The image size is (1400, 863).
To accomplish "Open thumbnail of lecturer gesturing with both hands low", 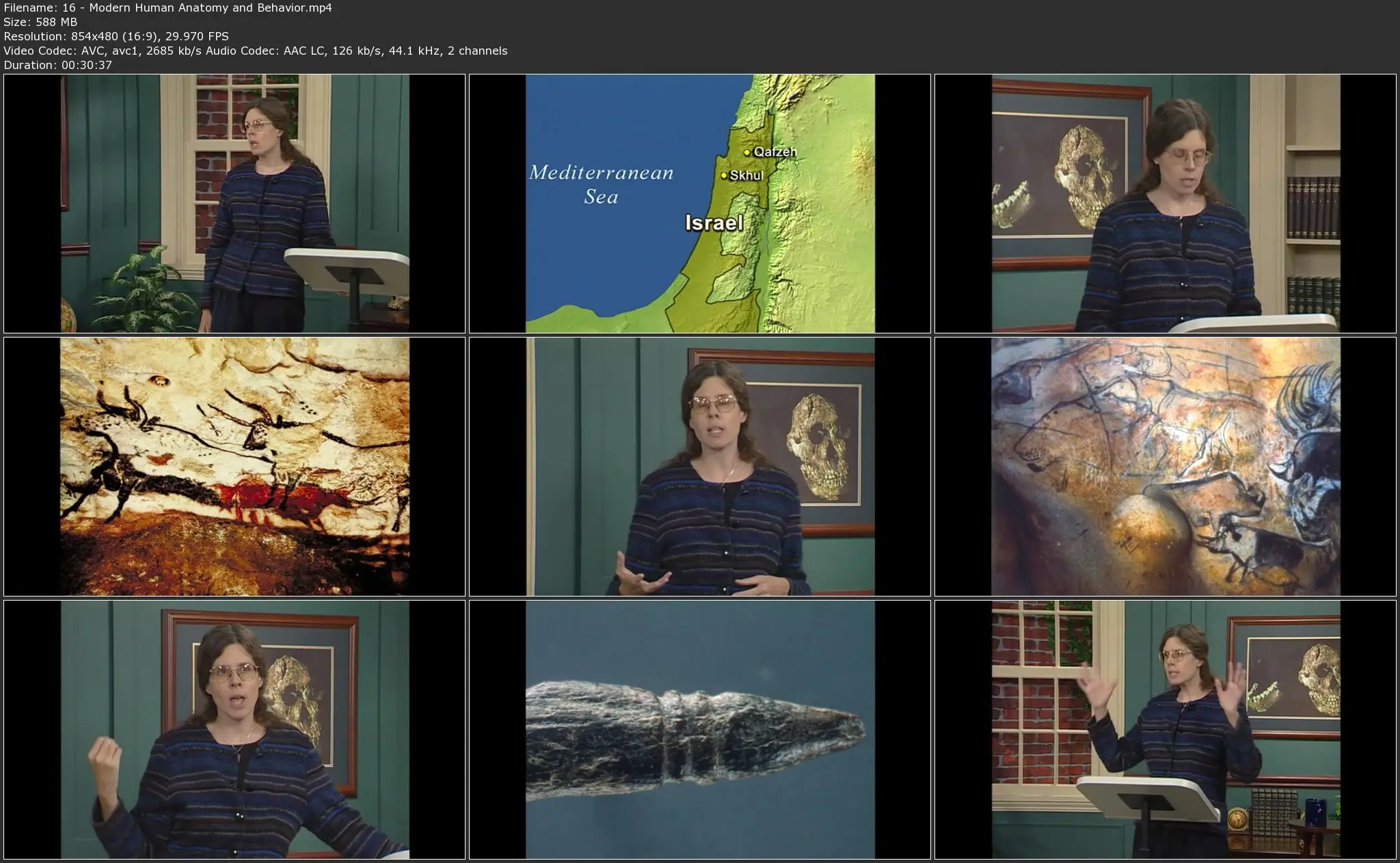I will coord(700,467).
